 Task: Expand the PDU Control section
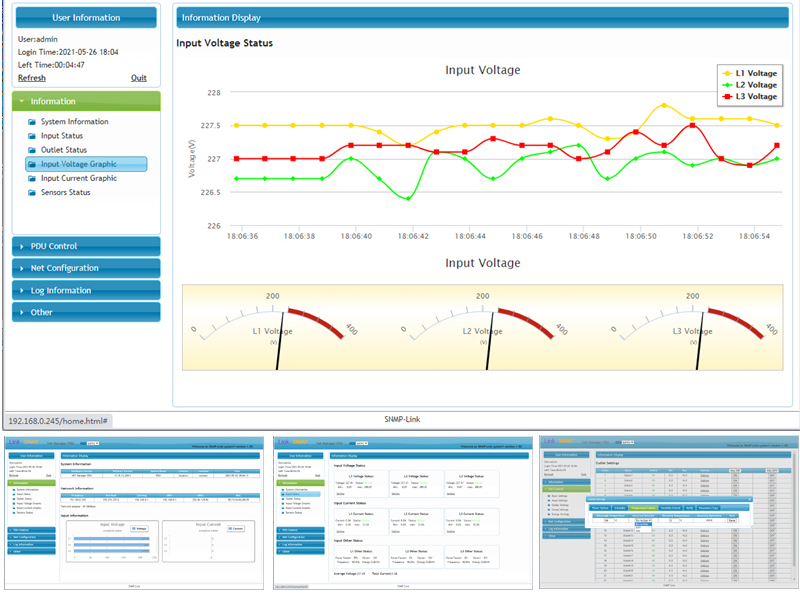click(86, 246)
